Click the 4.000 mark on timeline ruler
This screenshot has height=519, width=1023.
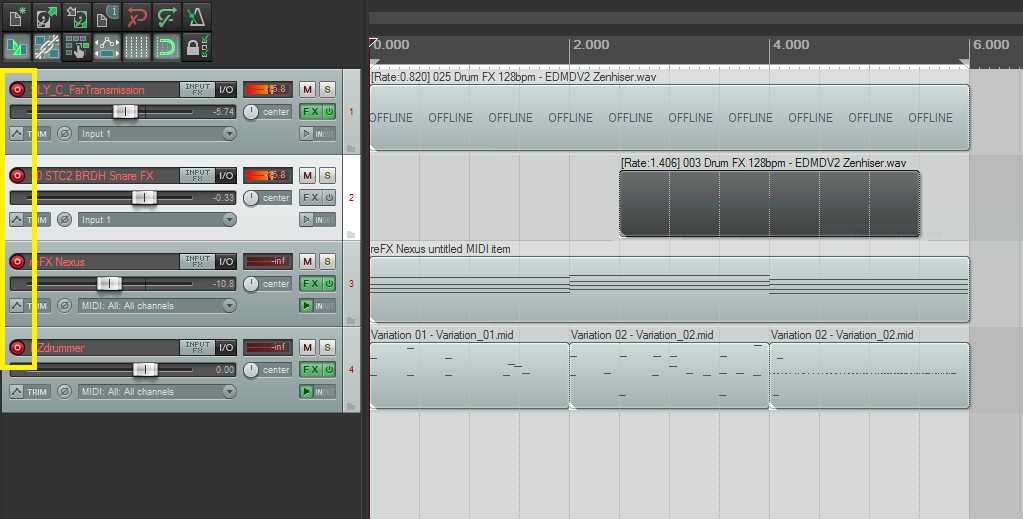(x=771, y=45)
